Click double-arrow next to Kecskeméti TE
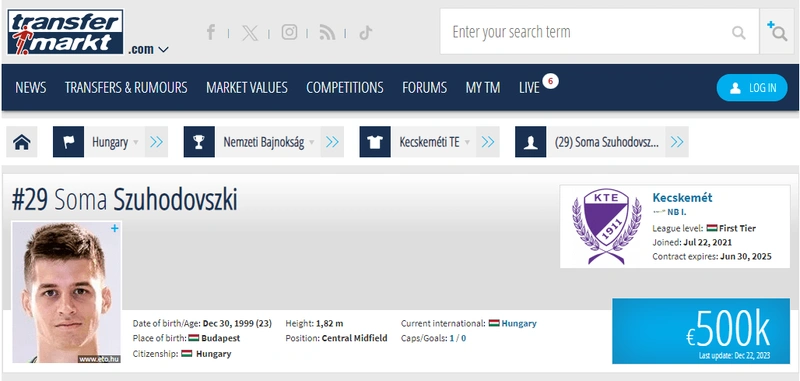This screenshot has width=800, height=381. 488,142
